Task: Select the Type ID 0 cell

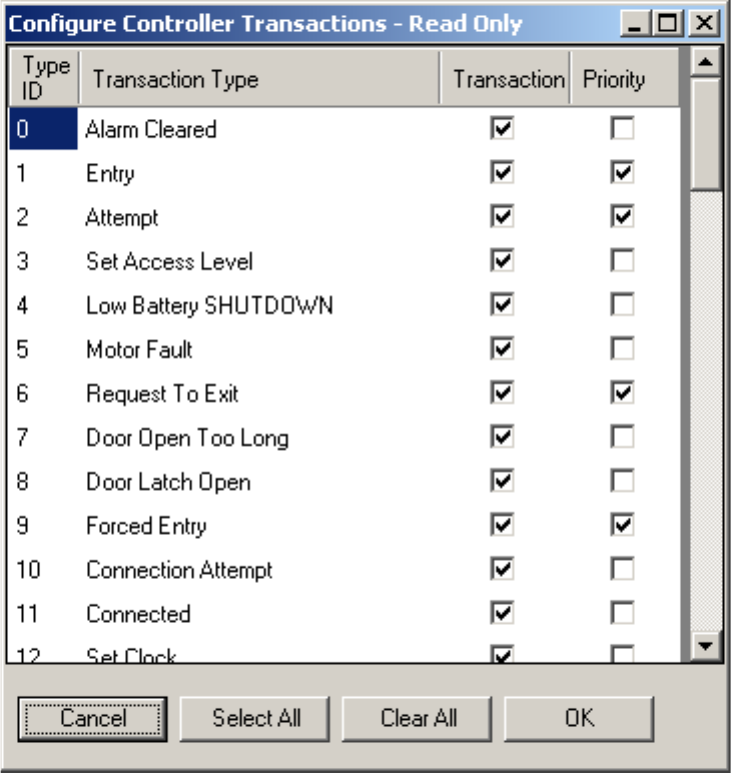Action: pyautogui.click(x=43, y=129)
